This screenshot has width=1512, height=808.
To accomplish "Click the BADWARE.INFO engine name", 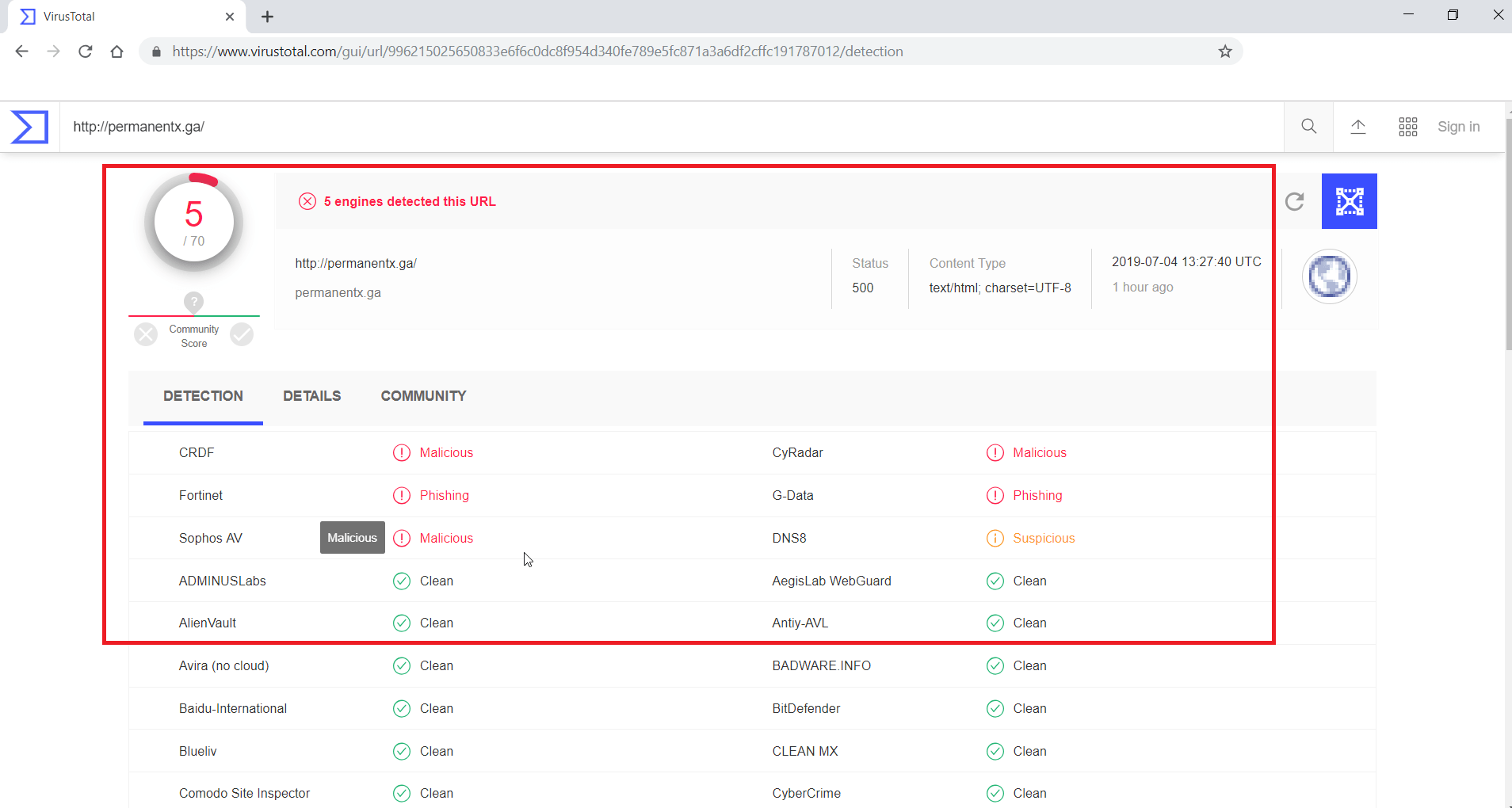I will click(x=822, y=665).
